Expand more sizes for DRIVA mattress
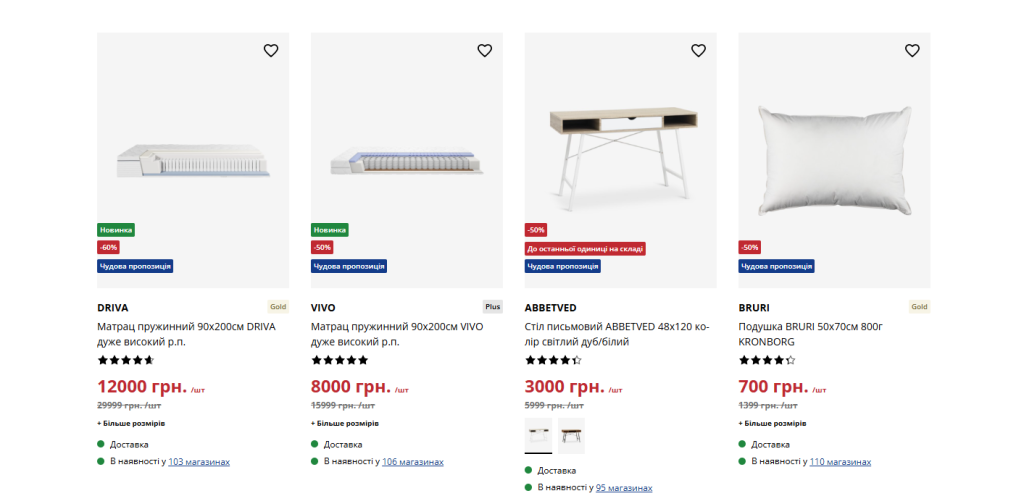Screen dimensions: 1024x496 (x=131, y=423)
